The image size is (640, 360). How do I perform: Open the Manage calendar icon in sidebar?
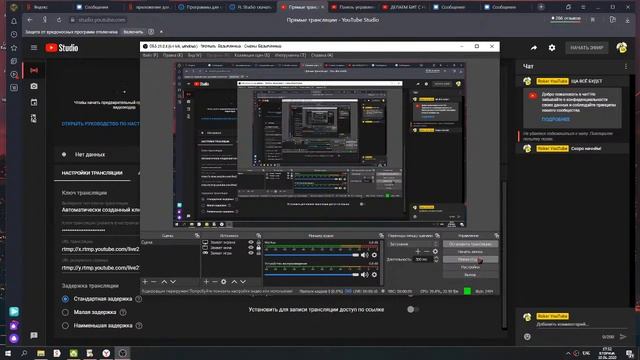click(x=34, y=102)
